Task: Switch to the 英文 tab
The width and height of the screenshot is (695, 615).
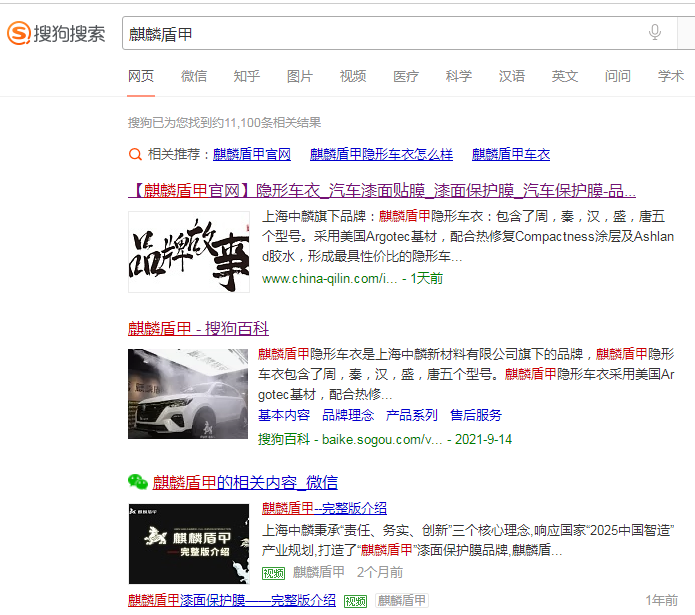Action: click(x=565, y=76)
